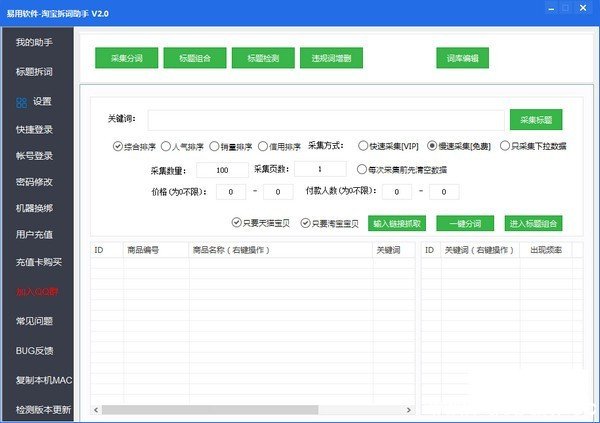
Task: Open 我的助手 in the sidebar
Action: click(x=35, y=44)
